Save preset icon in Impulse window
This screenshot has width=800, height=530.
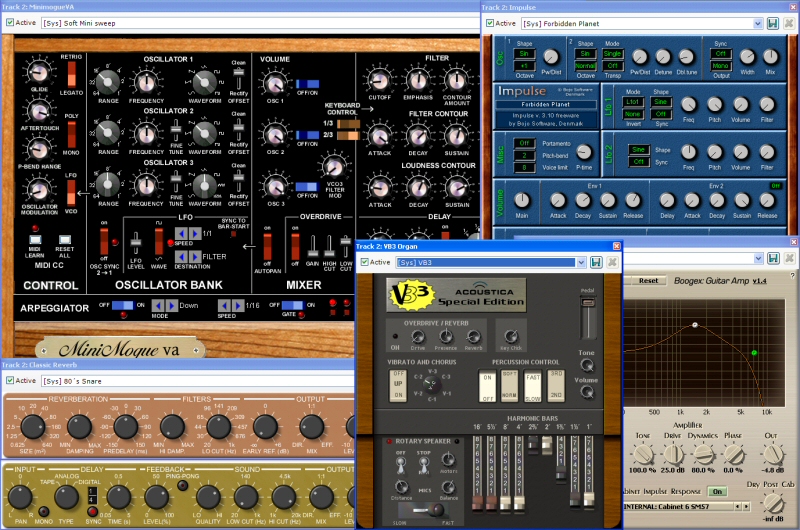tap(772, 23)
